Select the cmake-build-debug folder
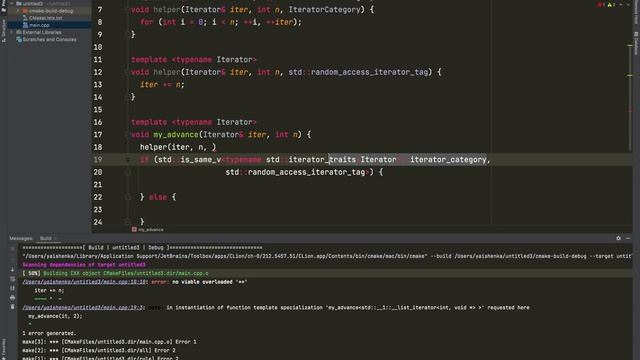 pos(51,11)
